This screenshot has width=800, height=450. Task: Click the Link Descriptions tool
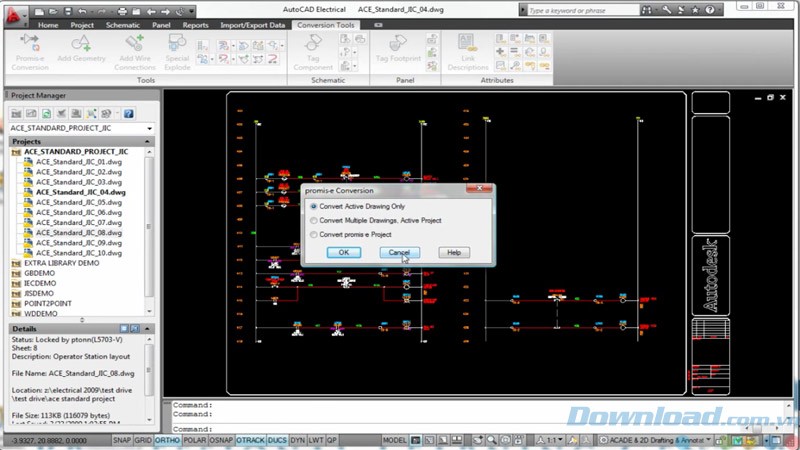pyautogui.click(x=468, y=53)
